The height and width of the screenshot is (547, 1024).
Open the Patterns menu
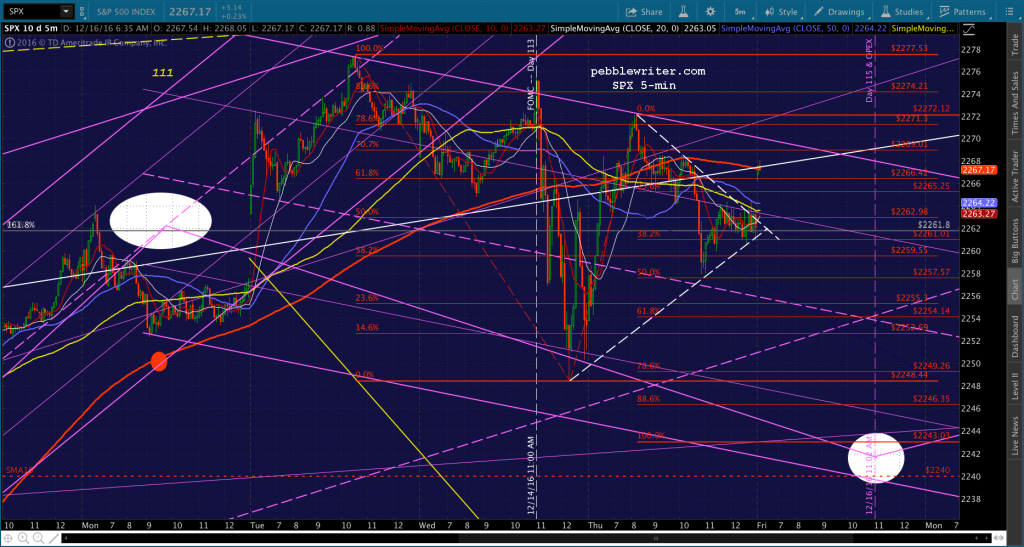962,12
